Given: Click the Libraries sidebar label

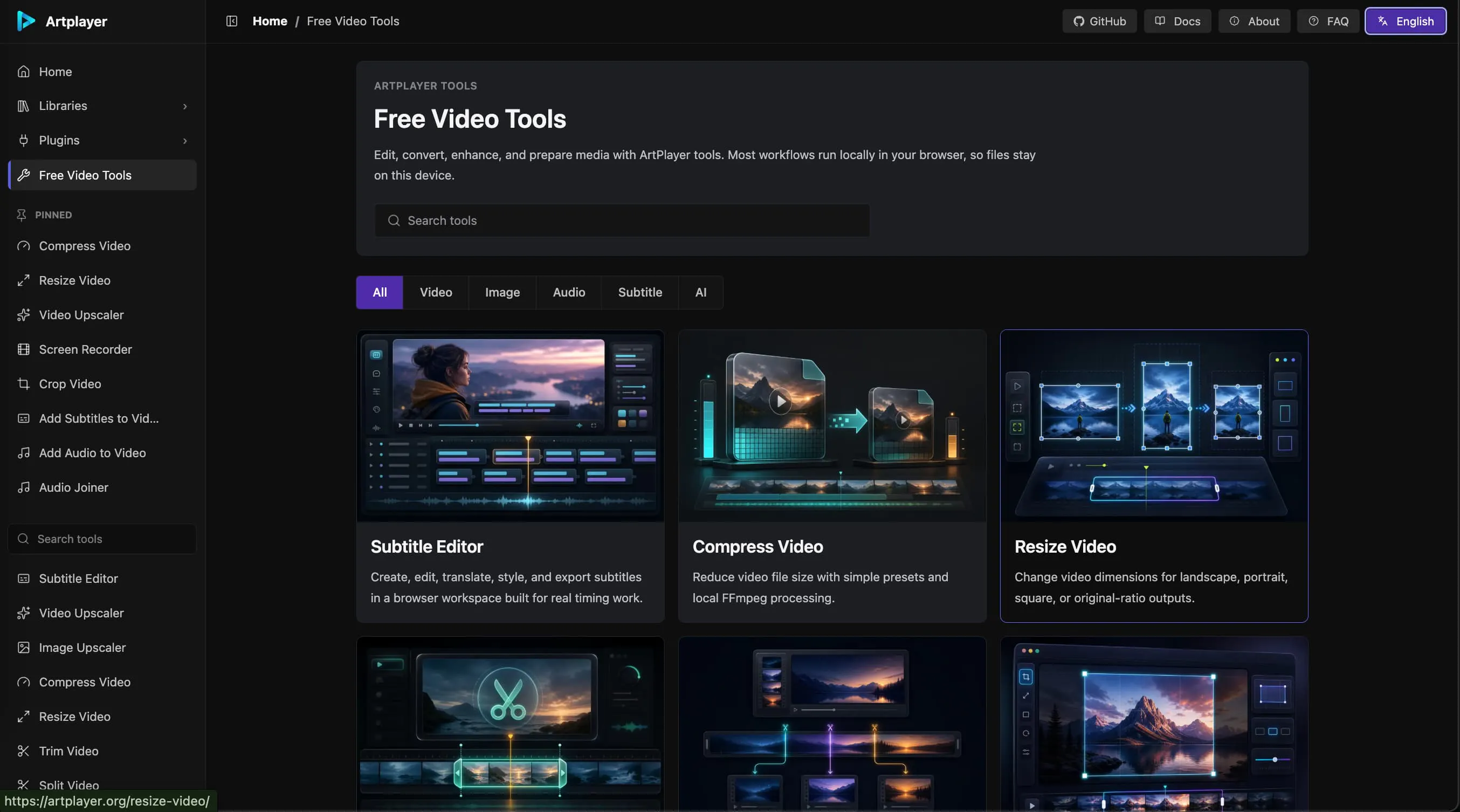Looking at the screenshot, I should point(63,106).
